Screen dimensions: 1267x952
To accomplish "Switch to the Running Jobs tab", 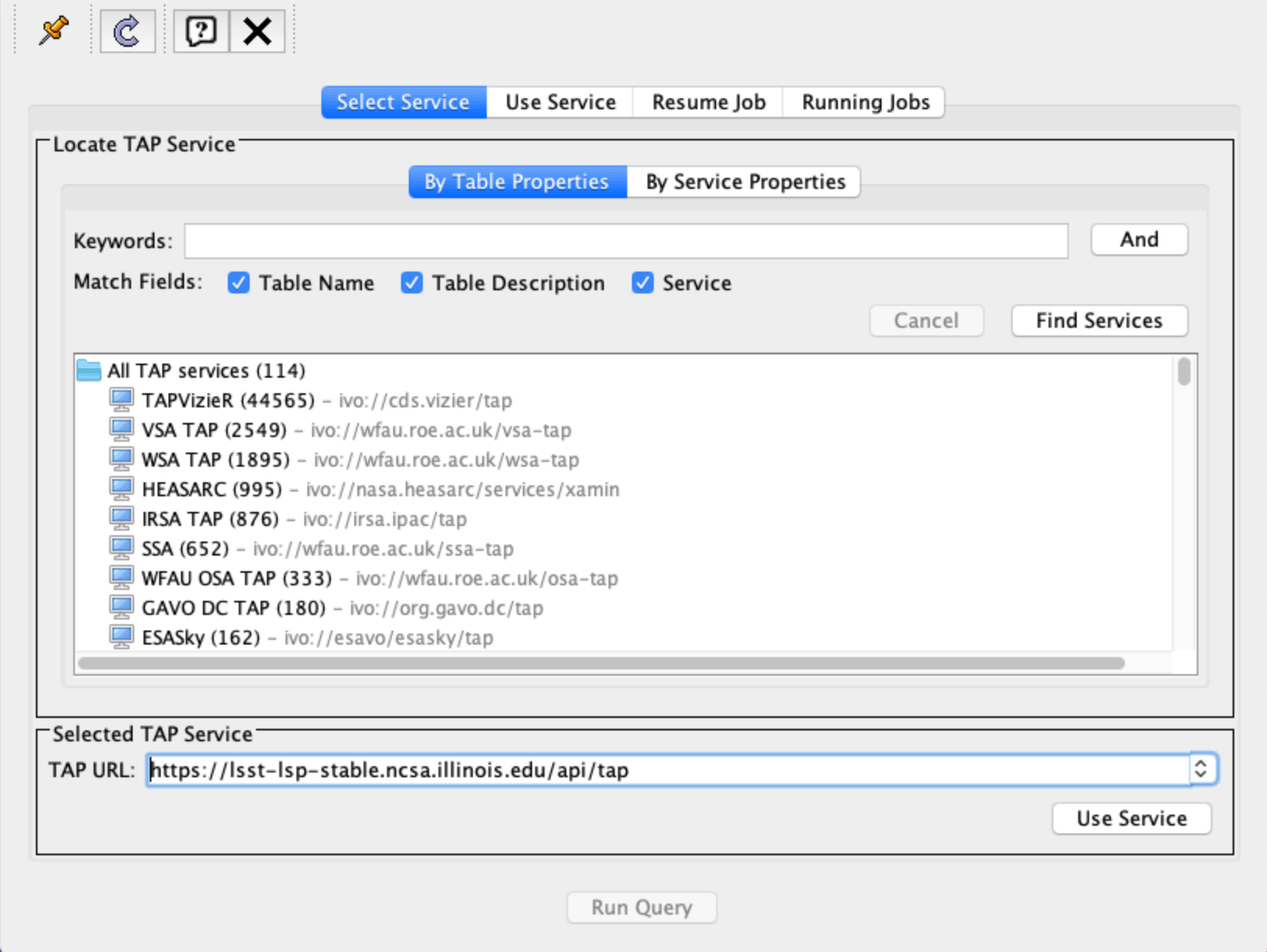I will tap(864, 101).
